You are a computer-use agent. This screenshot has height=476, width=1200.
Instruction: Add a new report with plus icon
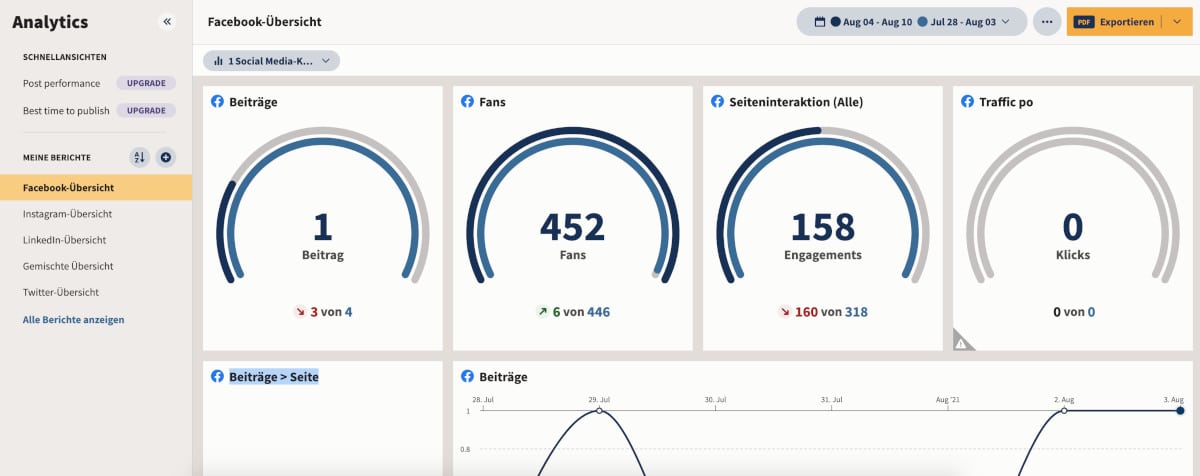pyautogui.click(x=166, y=157)
